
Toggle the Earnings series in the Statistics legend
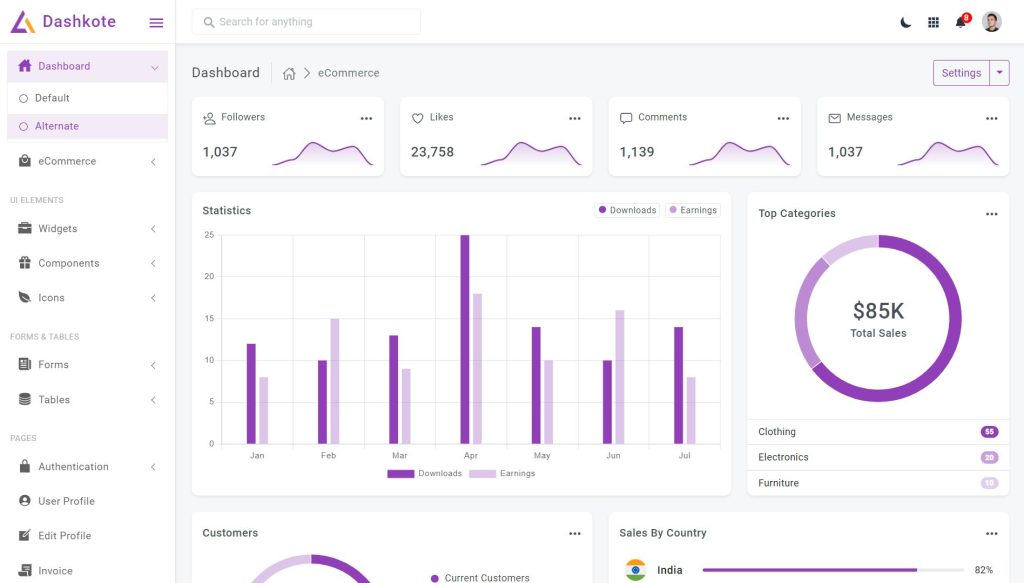[x=693, y=210]
